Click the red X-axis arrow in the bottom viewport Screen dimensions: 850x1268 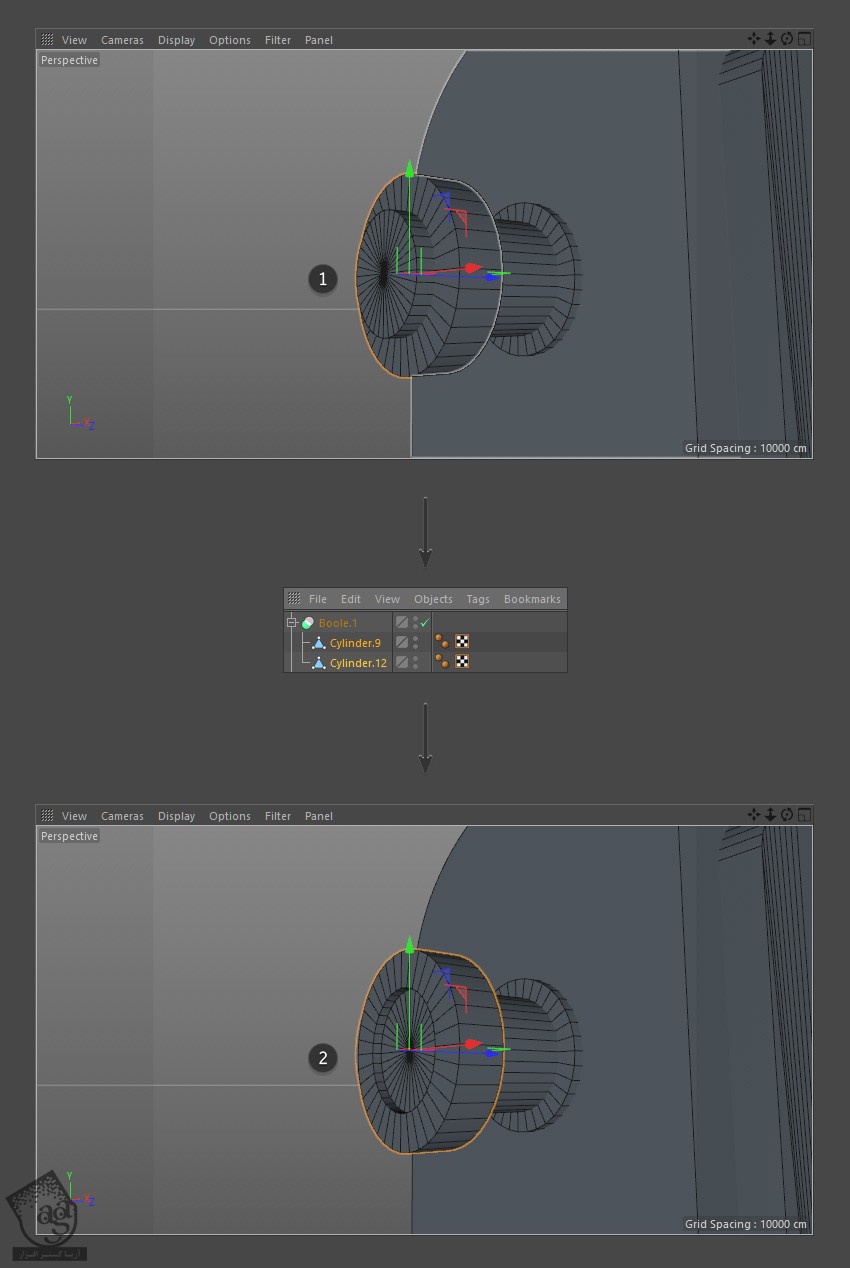473,1045
